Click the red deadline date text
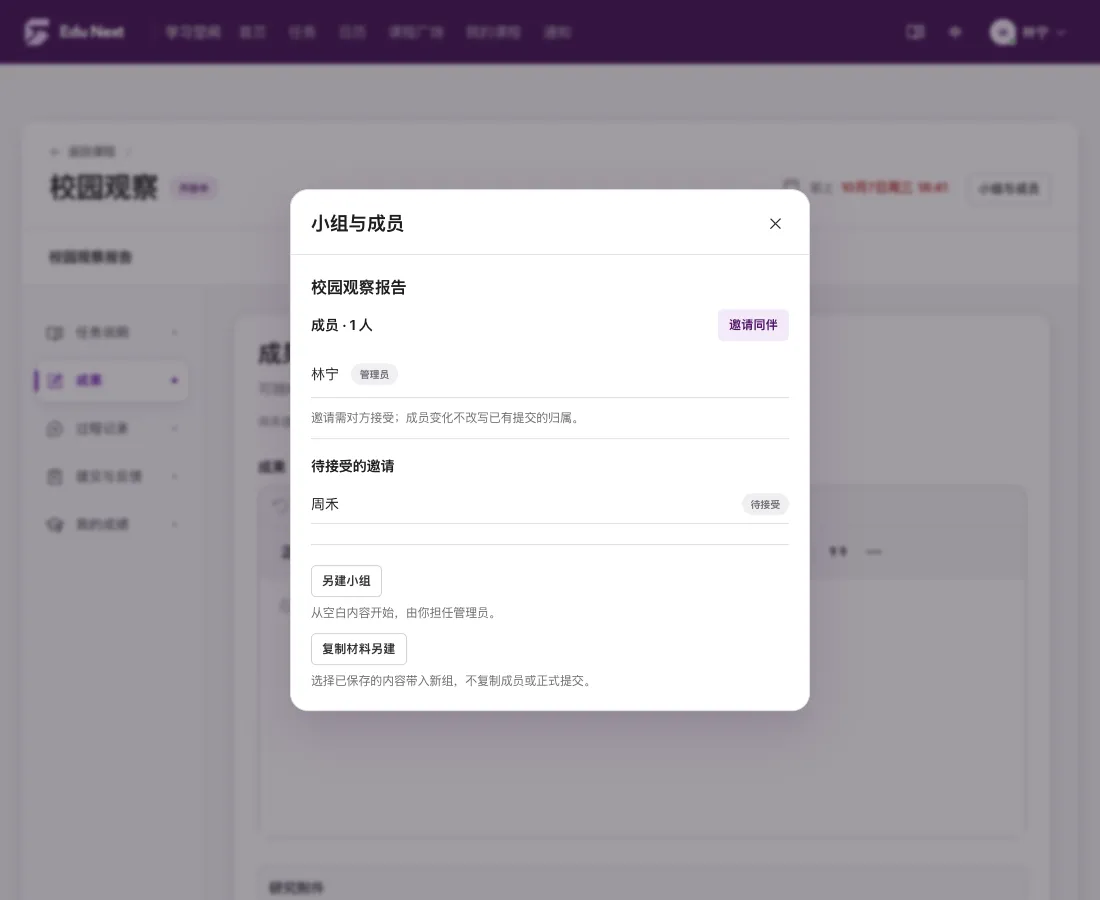 tap(894, 187)
